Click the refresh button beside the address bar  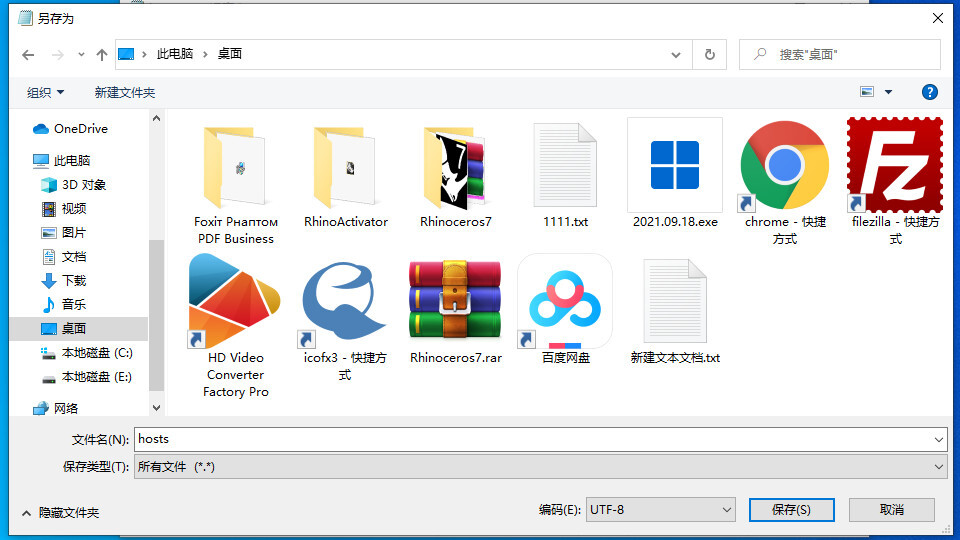pos(710,54)
